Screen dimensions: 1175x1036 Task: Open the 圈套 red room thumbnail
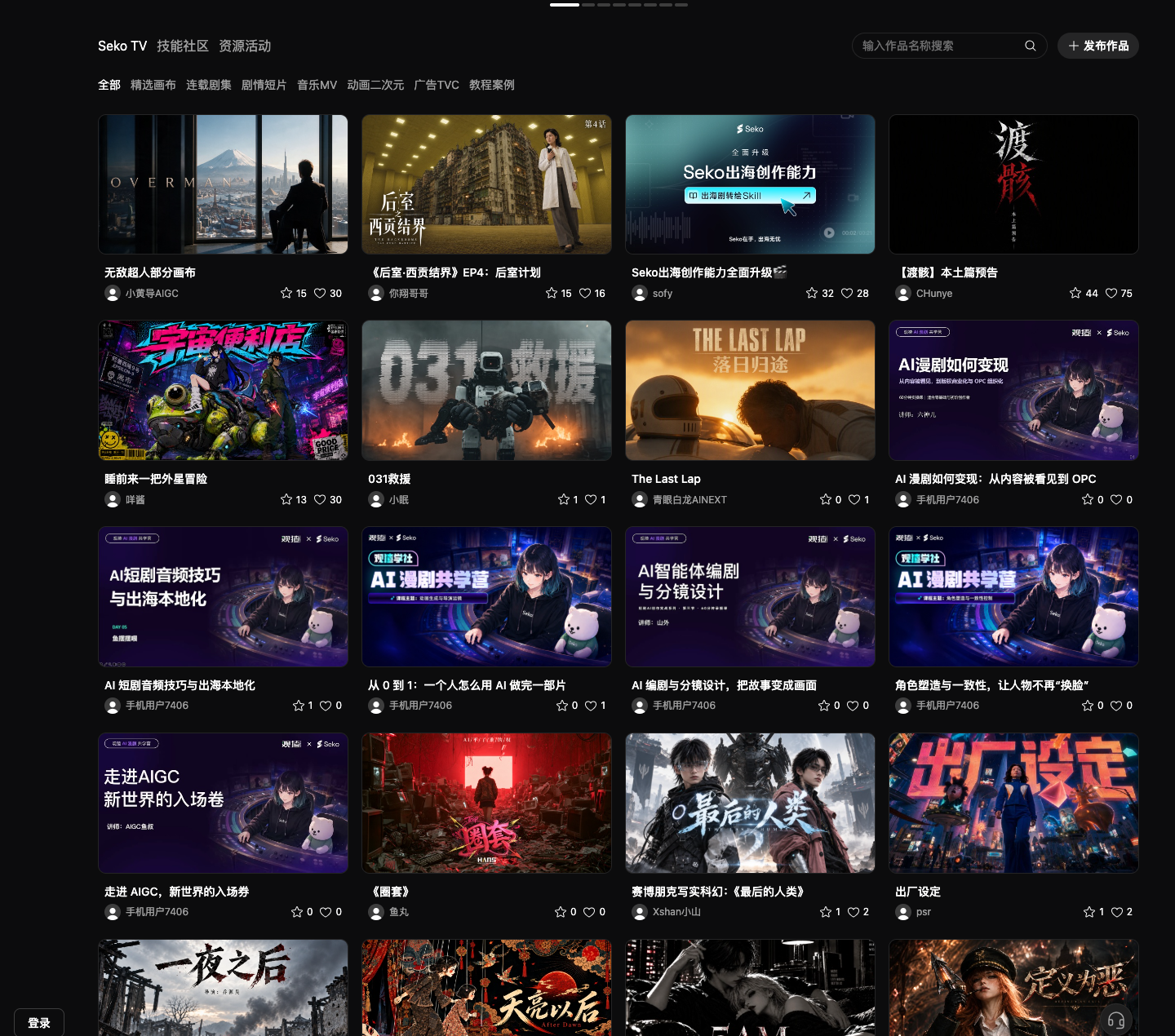point(486,804)
